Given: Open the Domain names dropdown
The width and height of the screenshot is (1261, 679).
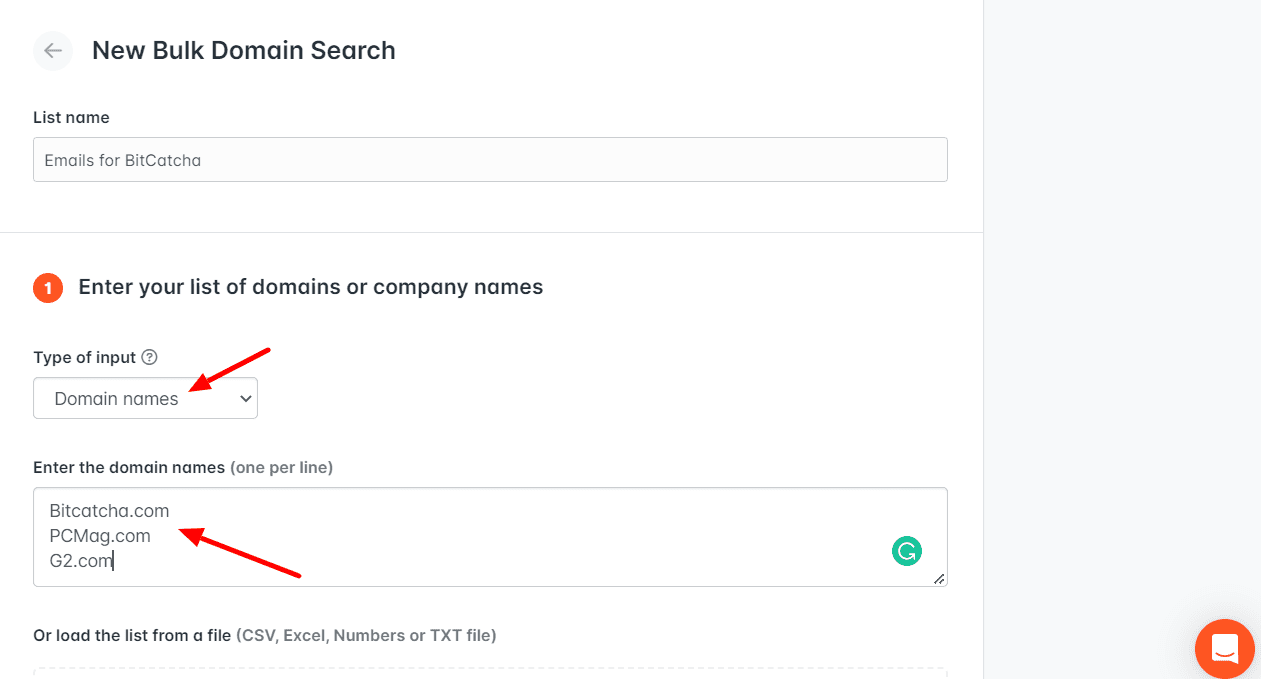Looking at the screenshot, I should tap(145, 398).
